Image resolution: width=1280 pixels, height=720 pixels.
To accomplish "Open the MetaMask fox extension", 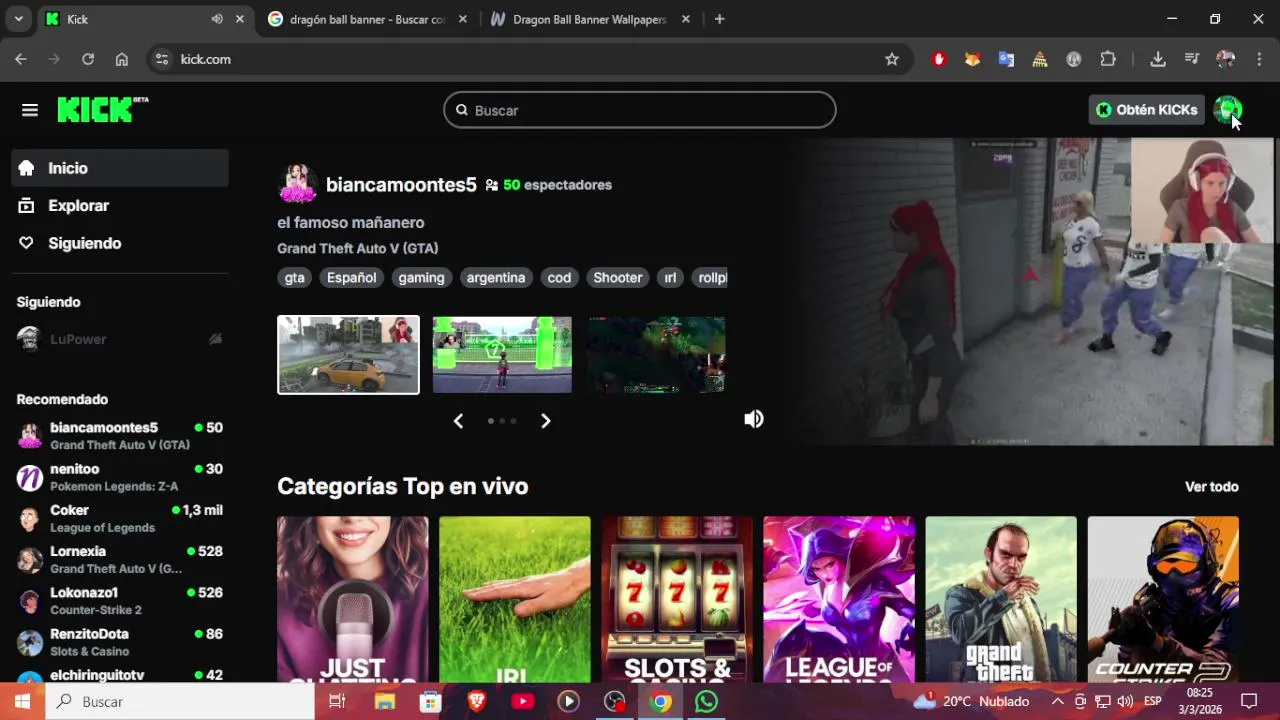I will point(972,59).
